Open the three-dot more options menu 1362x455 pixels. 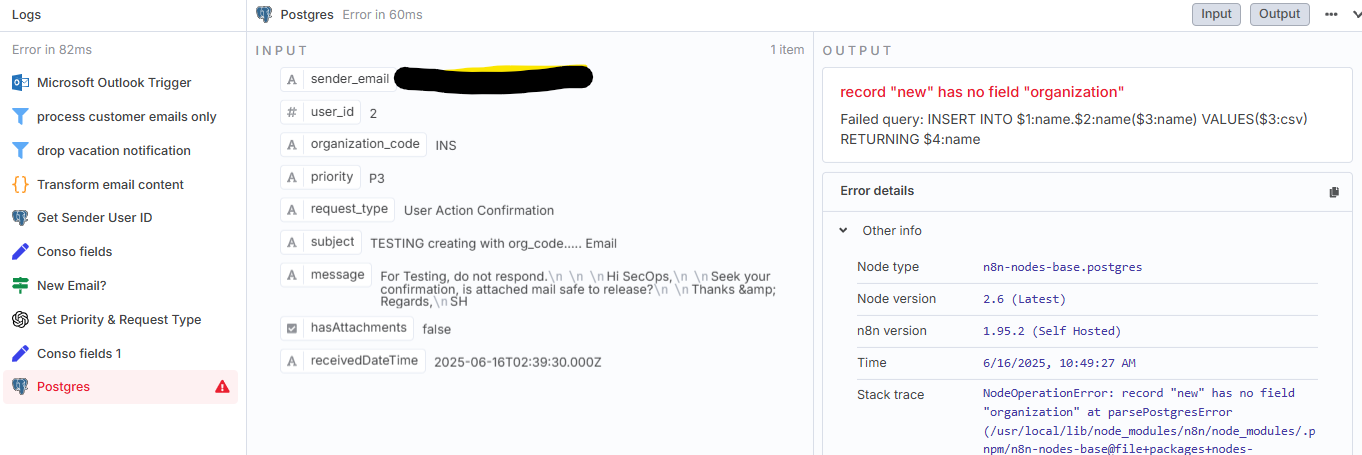pyautogui.click(x=1331, y=14)
